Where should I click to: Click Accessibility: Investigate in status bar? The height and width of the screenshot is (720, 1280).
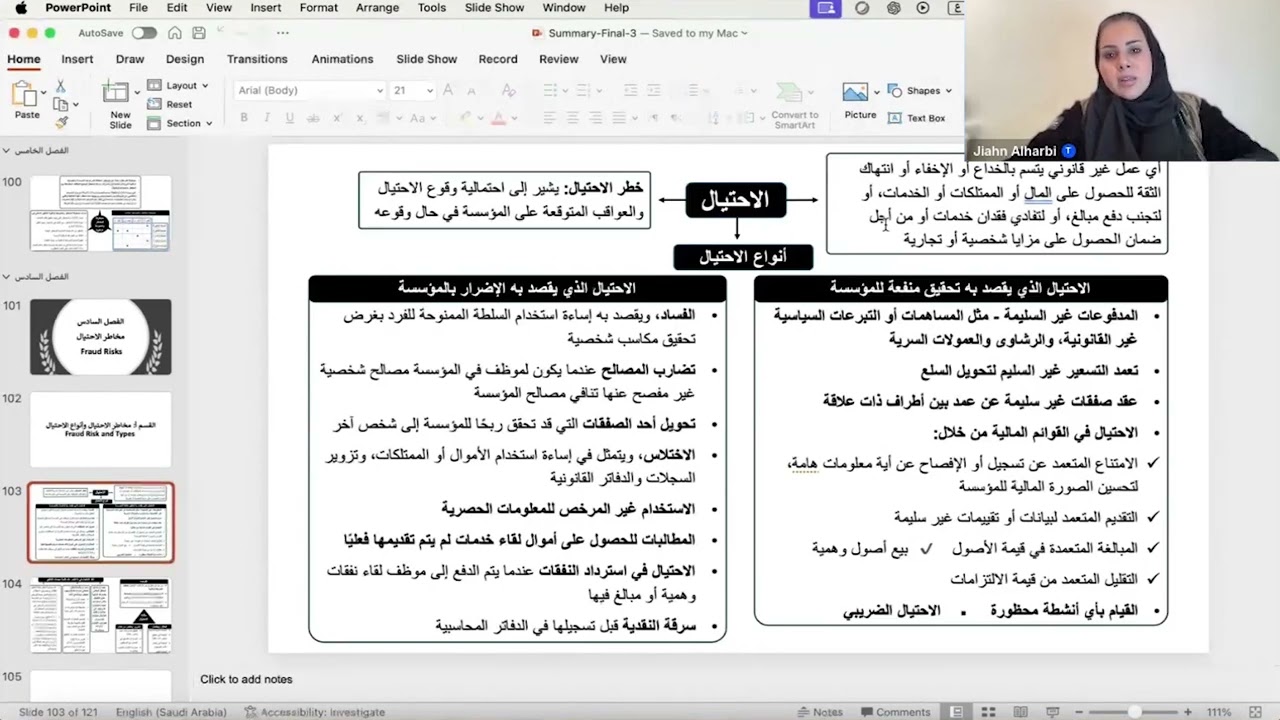click(314, 712)
